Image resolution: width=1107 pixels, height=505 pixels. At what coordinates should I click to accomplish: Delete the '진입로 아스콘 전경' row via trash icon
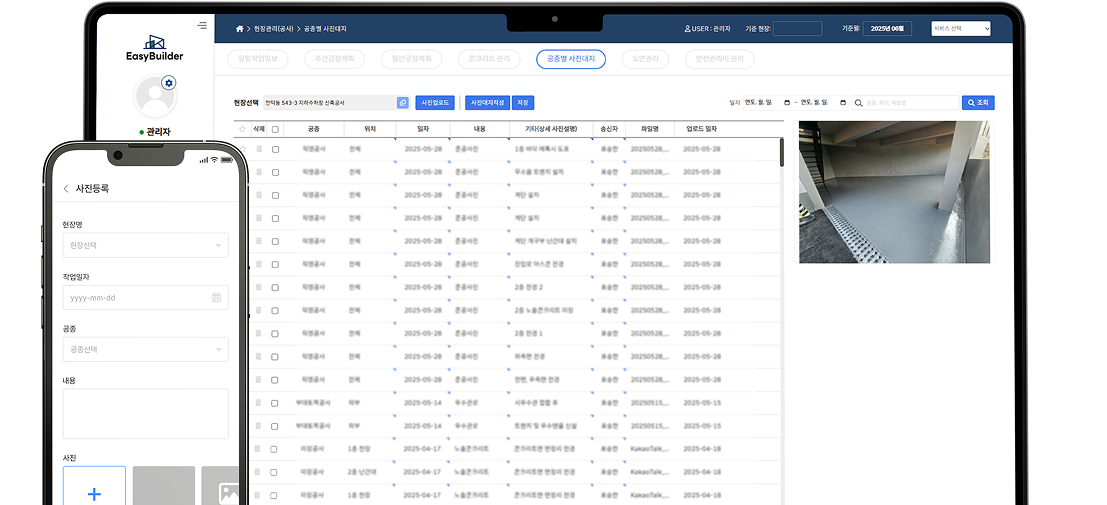click(259, 264)
